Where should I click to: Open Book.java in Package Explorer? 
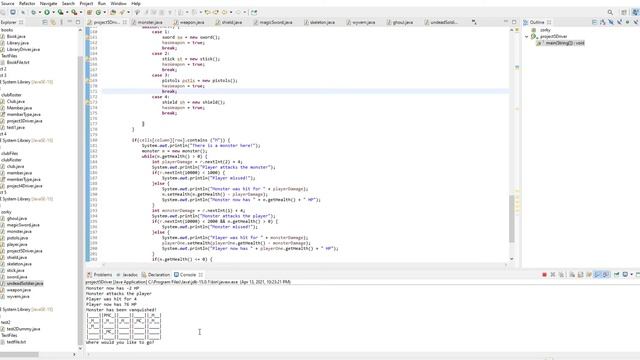coord(16,36)
